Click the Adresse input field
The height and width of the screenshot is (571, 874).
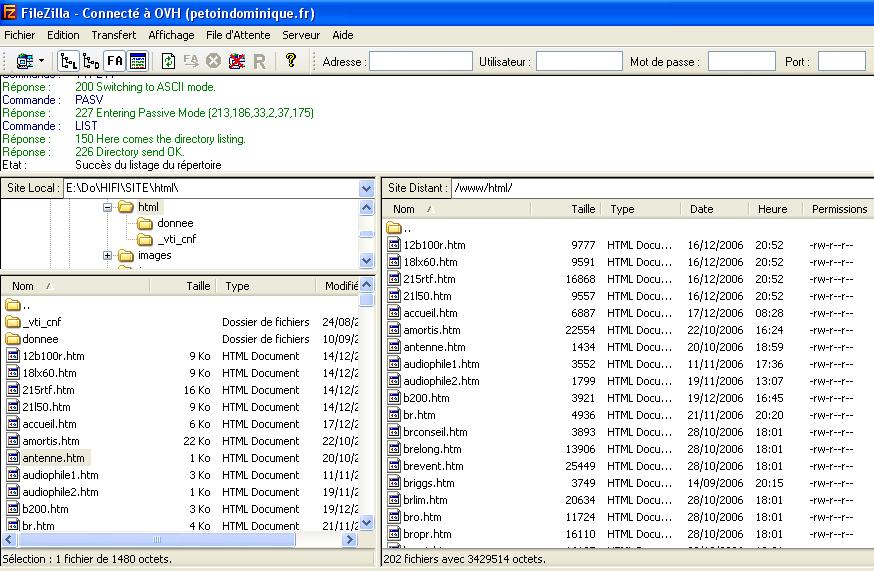(x=421, y=61)
